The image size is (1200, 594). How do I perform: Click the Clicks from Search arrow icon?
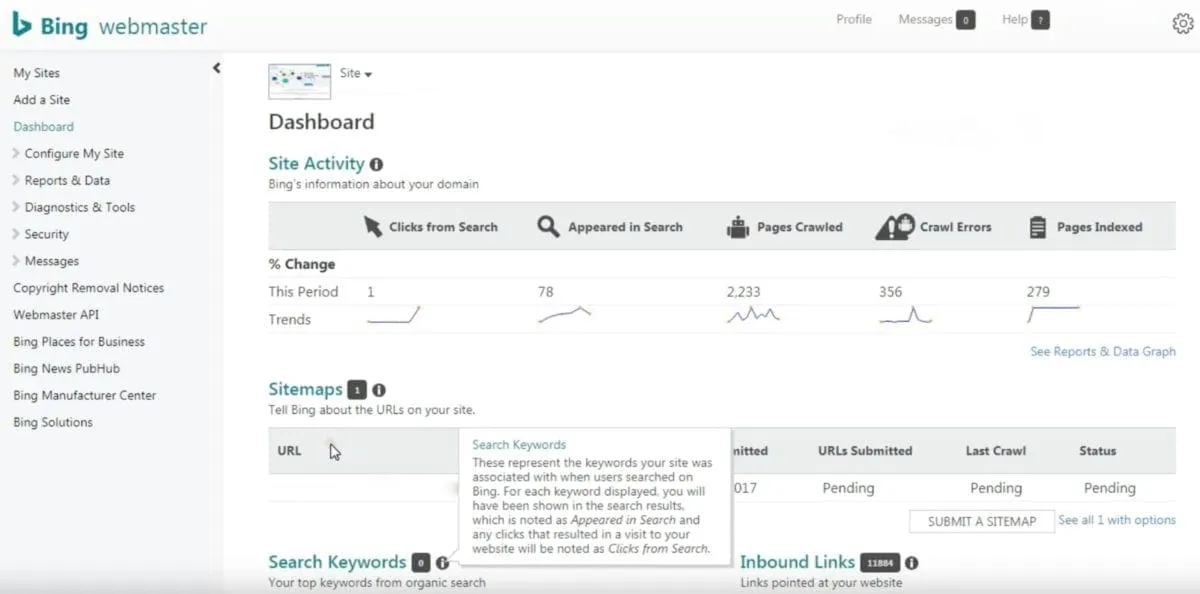[x=371, y=226]
